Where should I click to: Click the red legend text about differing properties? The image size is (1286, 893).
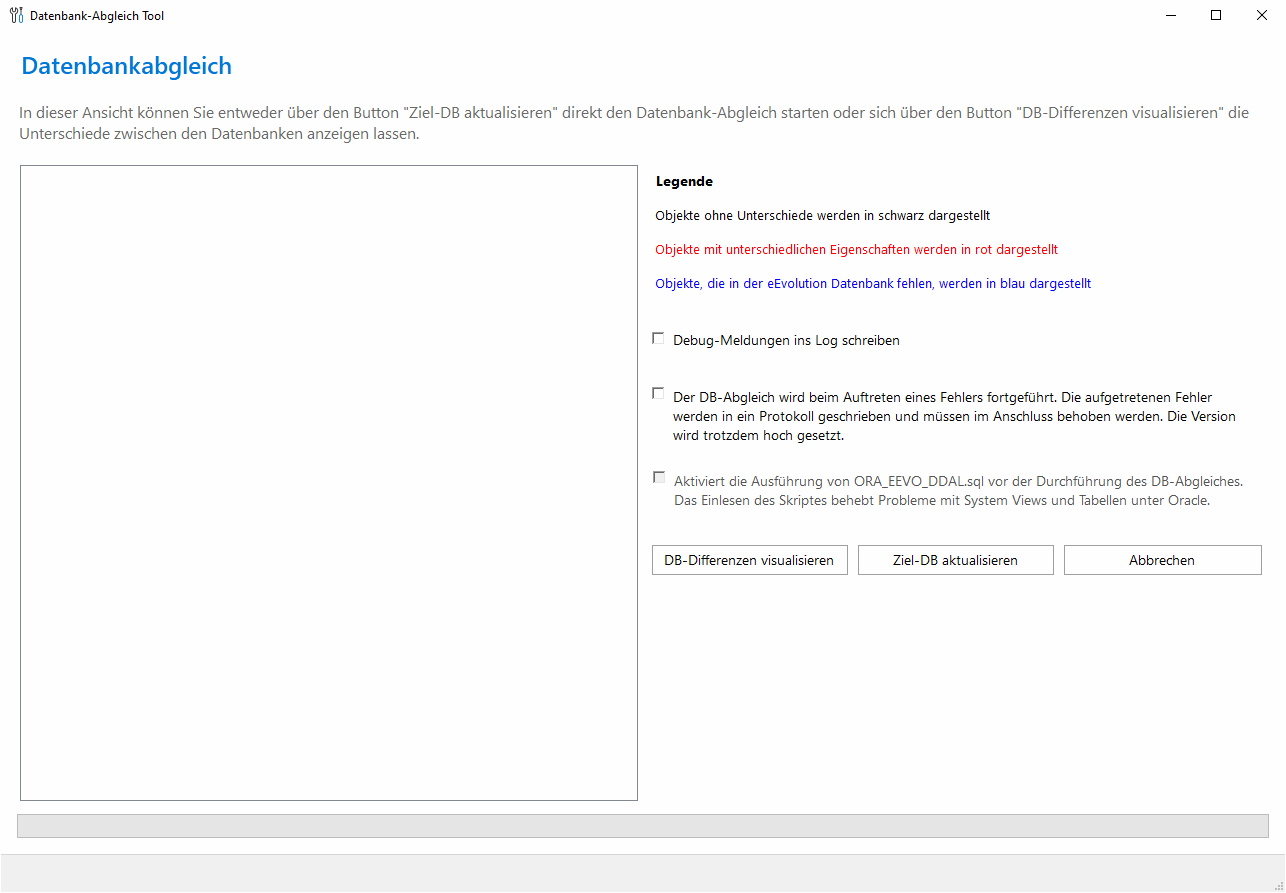856,249
